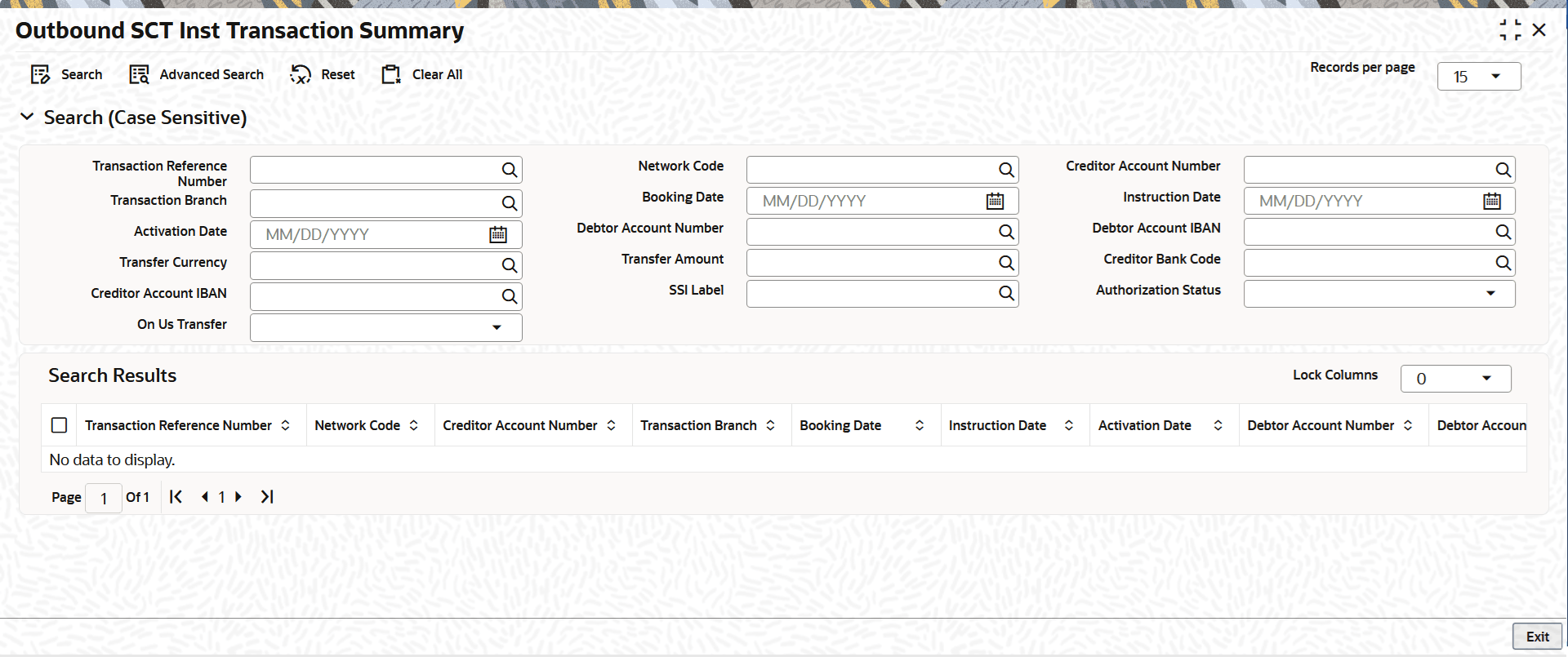Go to the next results page
The height and width of the screenshot is (657, 1568).
pos(238,496)
